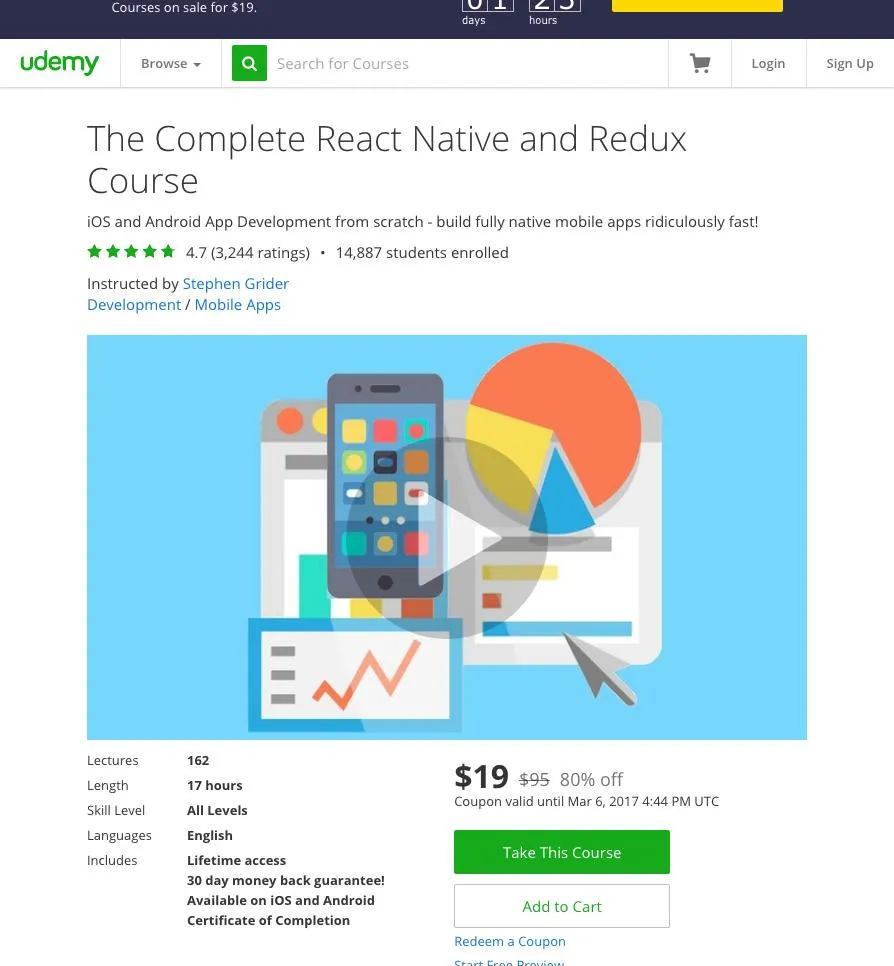
Task: Click the Sign Up link
Action: [850, 63]
